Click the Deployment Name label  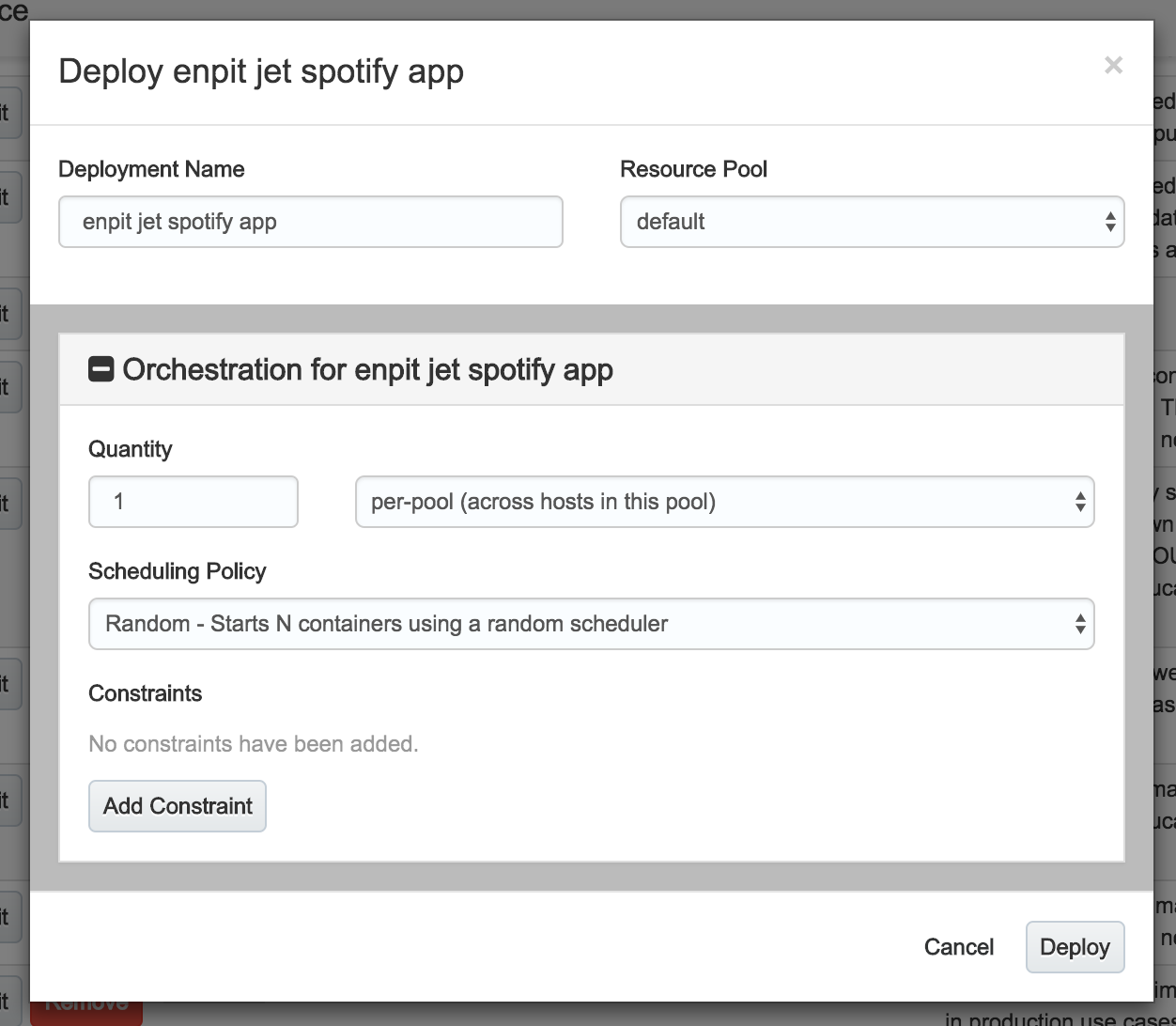[x=151, y=169]
